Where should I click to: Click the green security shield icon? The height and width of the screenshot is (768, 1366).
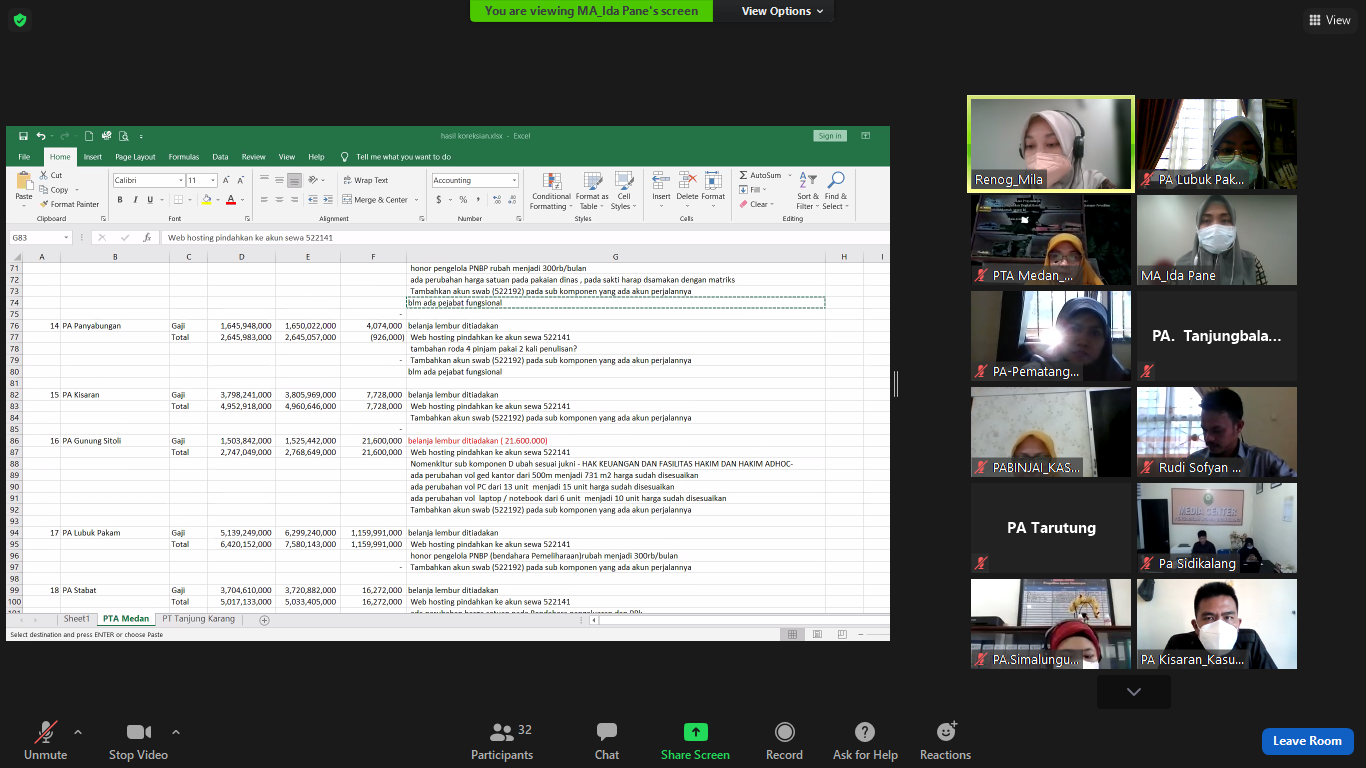coord(20,20)
